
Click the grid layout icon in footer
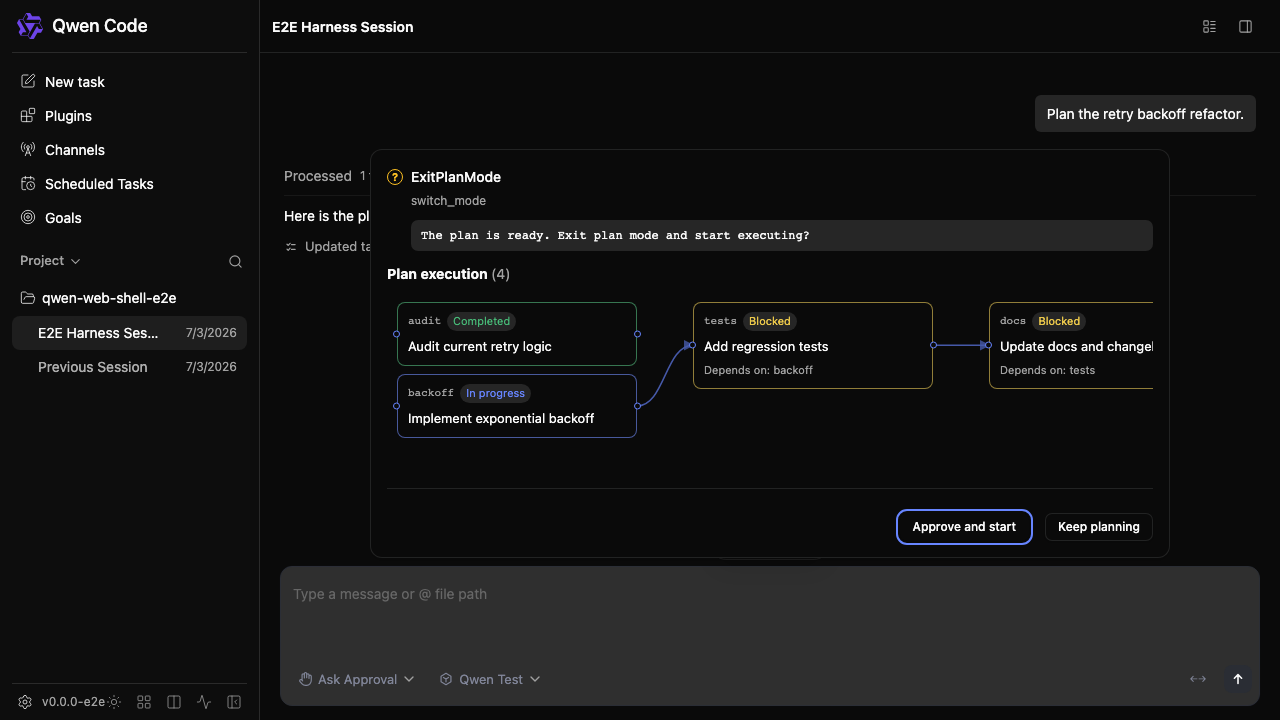pos(144,702)
